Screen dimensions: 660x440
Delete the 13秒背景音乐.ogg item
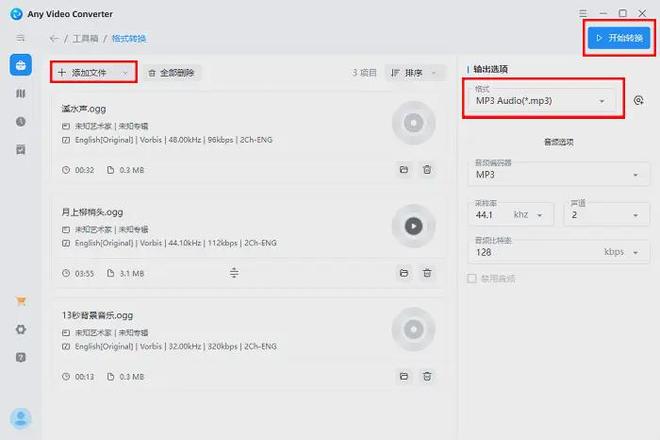coord(427,376)
